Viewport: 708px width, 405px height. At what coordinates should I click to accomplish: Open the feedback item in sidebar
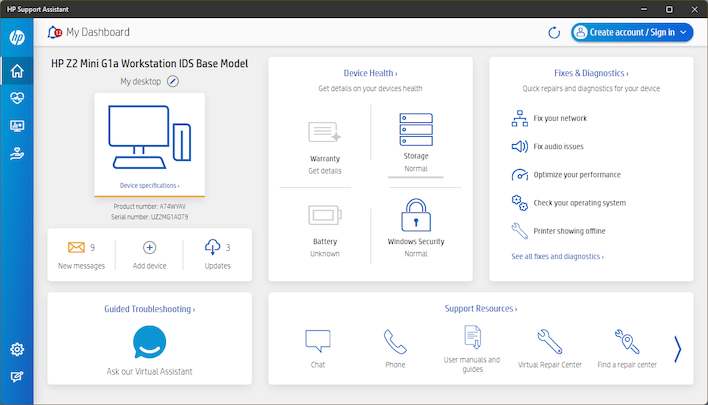[17, 377]
